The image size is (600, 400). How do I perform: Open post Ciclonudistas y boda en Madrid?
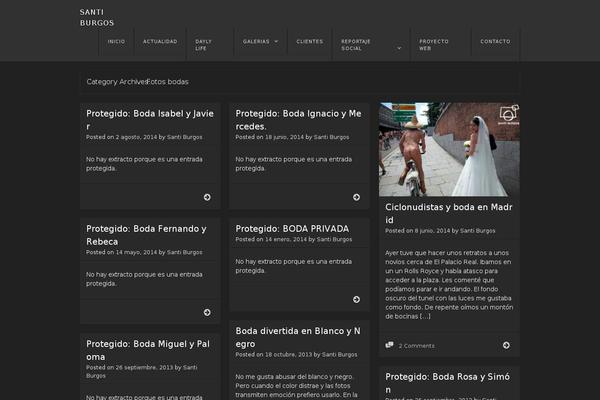click(x=448, y=213)
